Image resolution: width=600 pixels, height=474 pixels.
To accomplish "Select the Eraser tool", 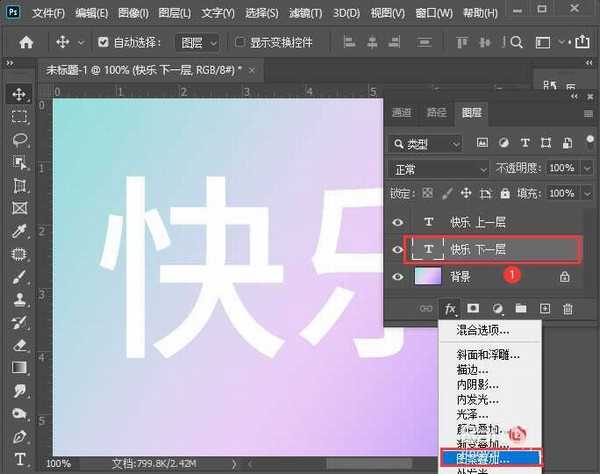I will point(19,343).
